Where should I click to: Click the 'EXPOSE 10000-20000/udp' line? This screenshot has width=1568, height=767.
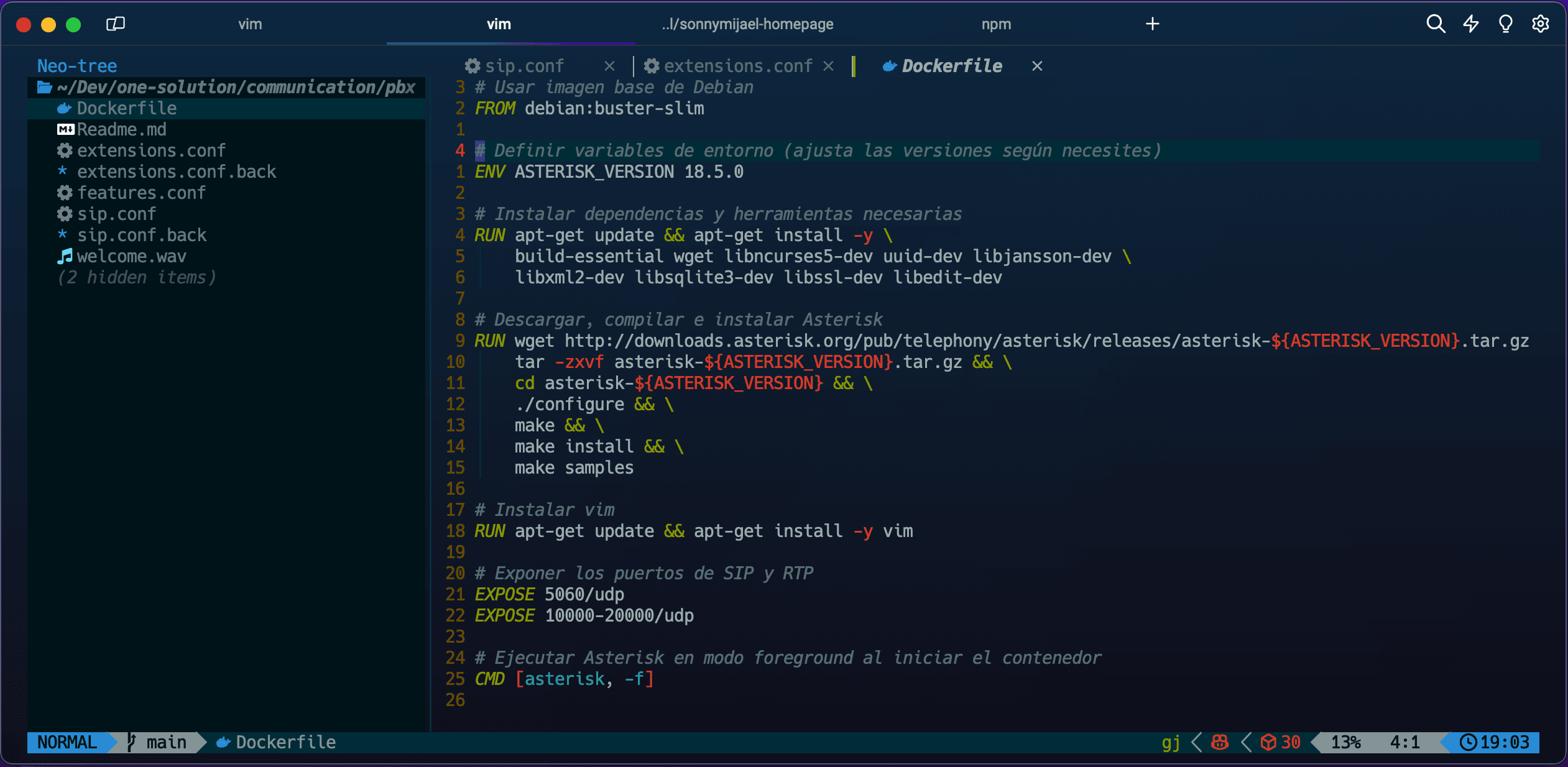coord(584,615)
